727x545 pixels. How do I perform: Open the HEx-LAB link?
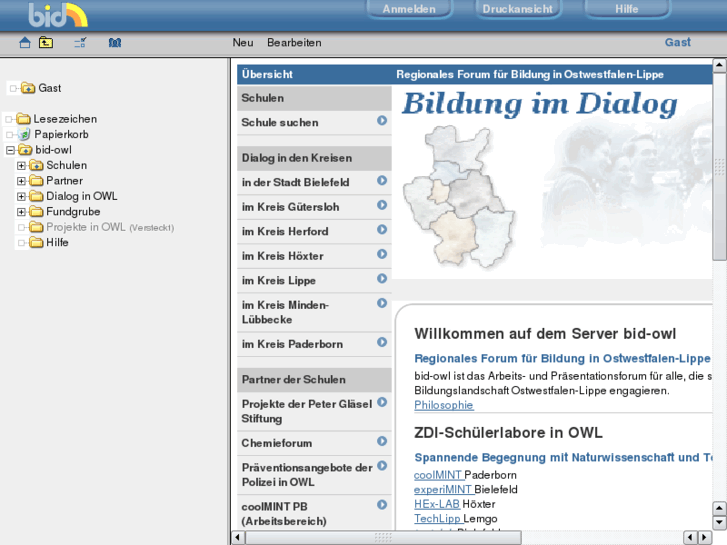coord(437,504)
